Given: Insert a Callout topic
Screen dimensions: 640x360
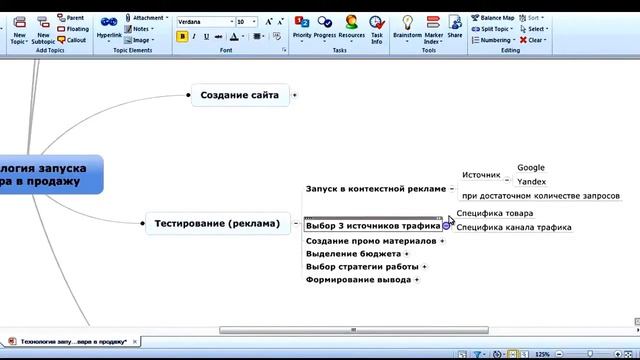Looking at the screenshot, I should [71, 40].
